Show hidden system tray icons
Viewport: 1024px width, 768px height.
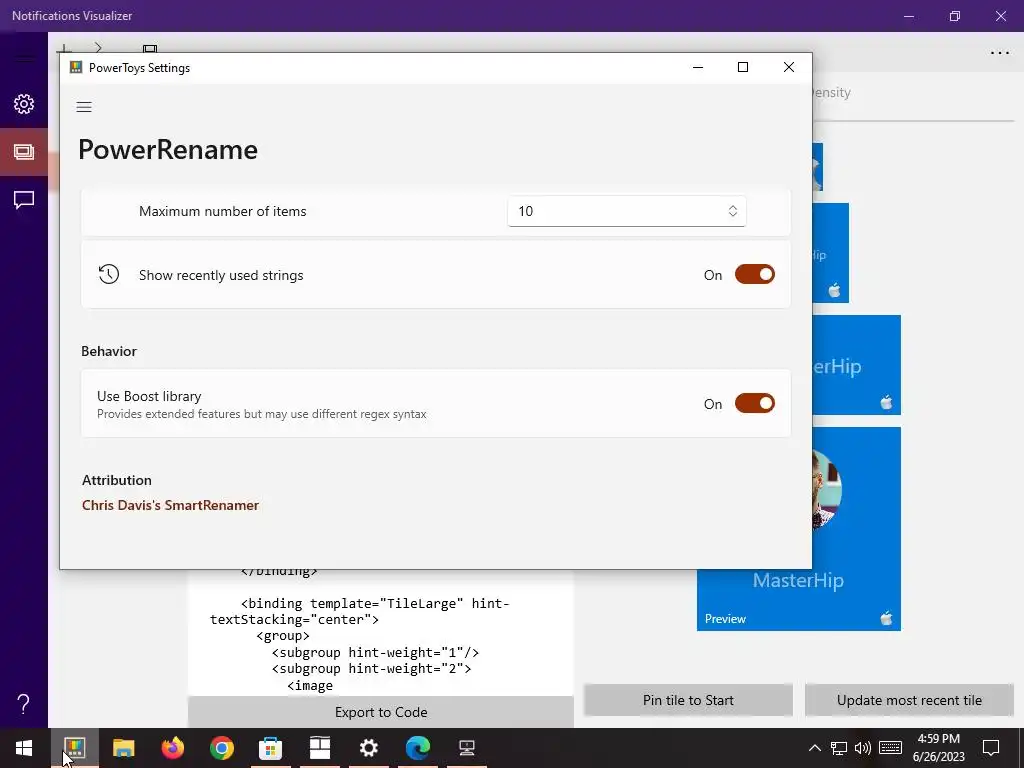coord(814,748)
